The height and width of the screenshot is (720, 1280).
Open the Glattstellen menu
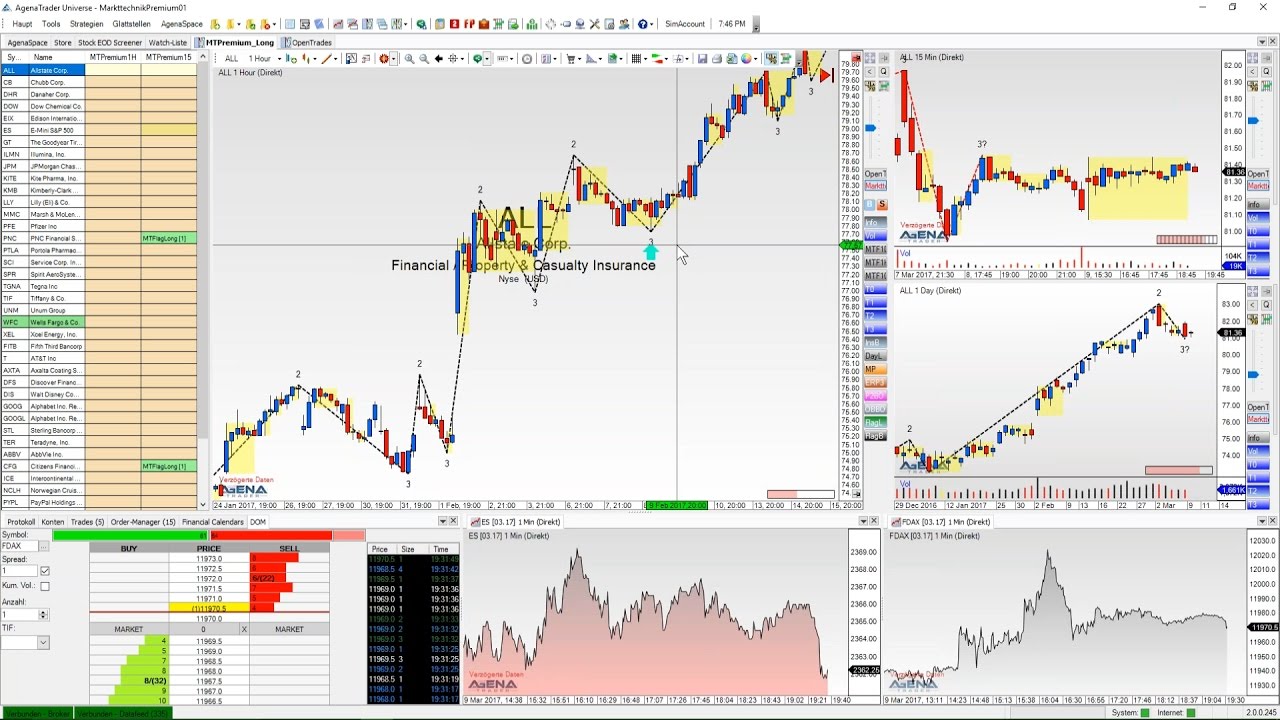tap(132, 24)
